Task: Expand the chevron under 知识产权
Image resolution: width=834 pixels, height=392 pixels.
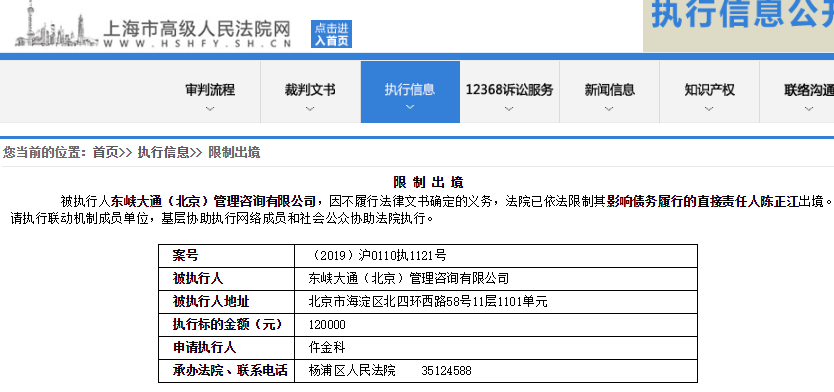Action: point(709,109)
